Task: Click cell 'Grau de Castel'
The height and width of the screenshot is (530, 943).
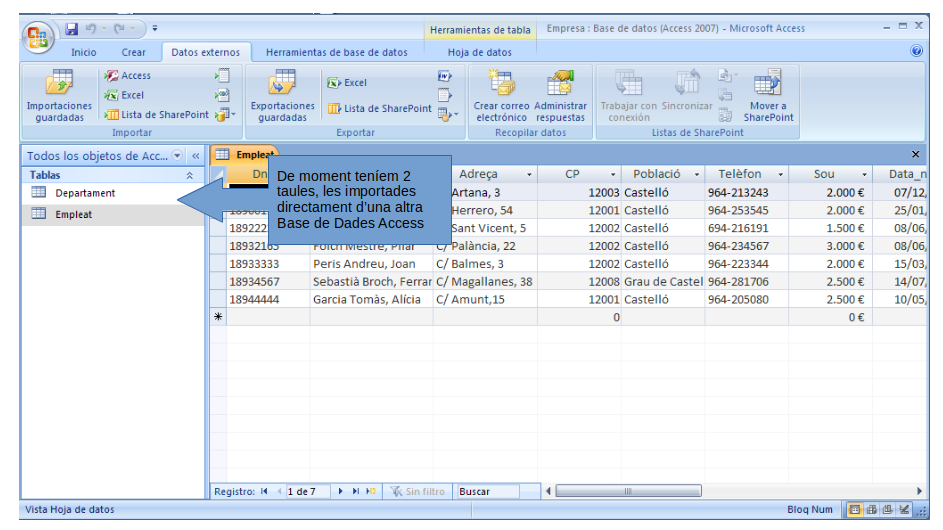Action: 663,282
